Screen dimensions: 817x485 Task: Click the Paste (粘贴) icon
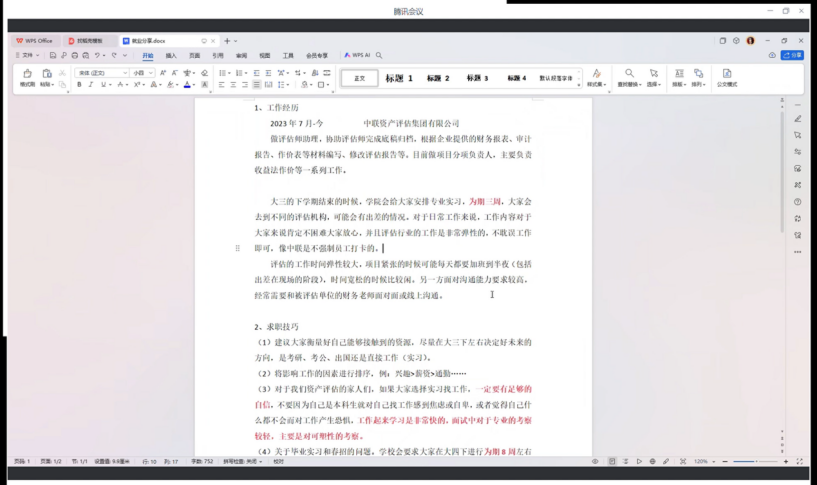[47, 74]
